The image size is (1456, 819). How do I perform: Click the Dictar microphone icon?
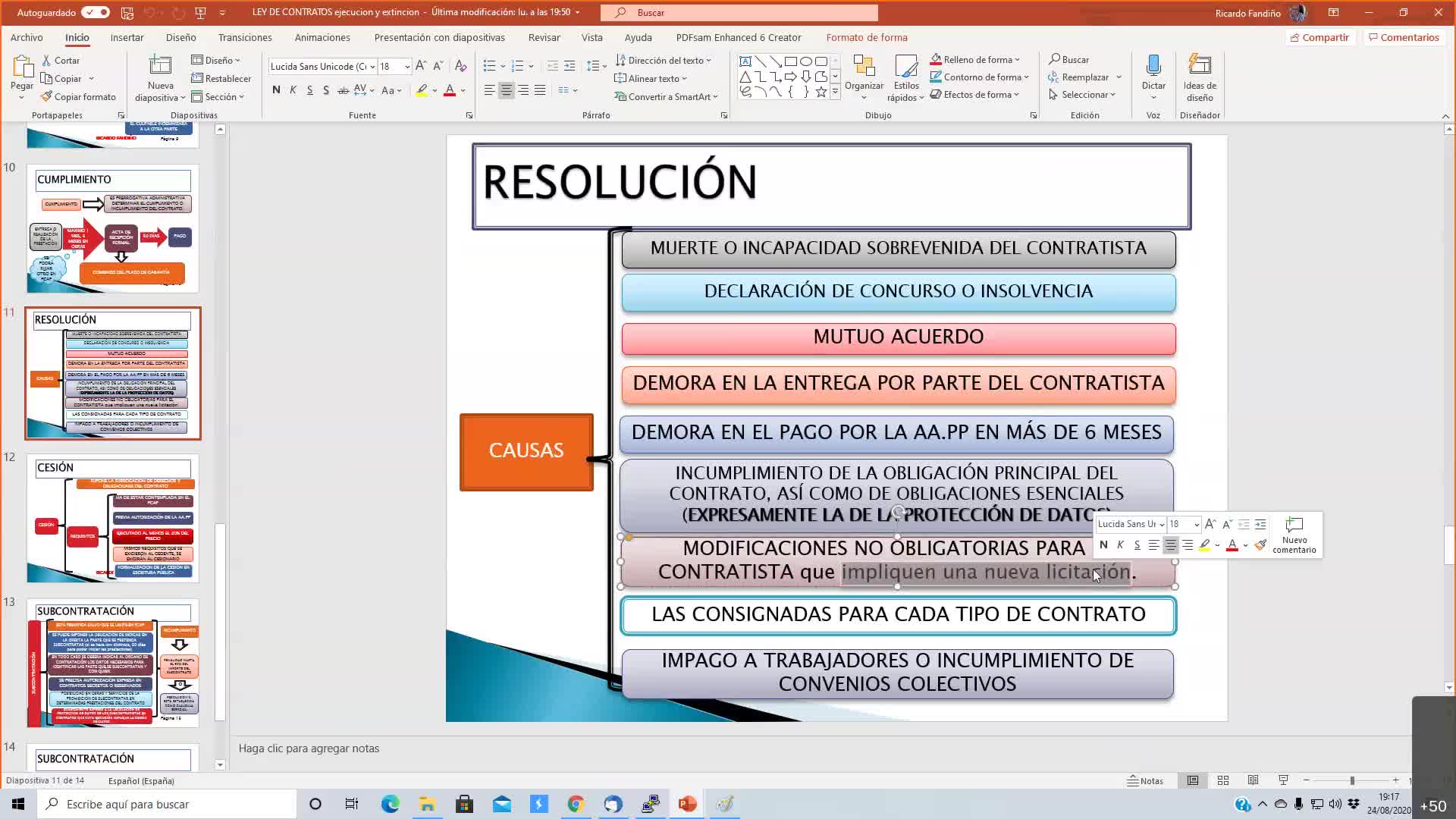pyautogui.click(x=1153, y=66)
